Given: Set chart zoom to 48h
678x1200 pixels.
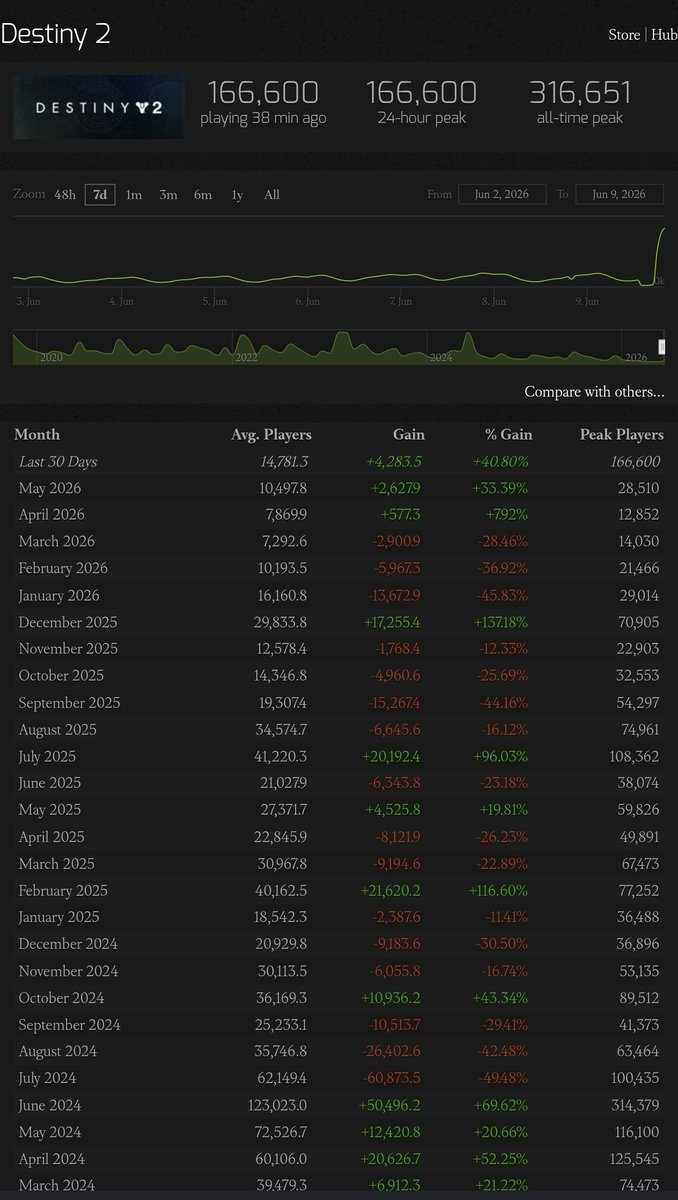Looking at the screenshot, I should (64, 195).
